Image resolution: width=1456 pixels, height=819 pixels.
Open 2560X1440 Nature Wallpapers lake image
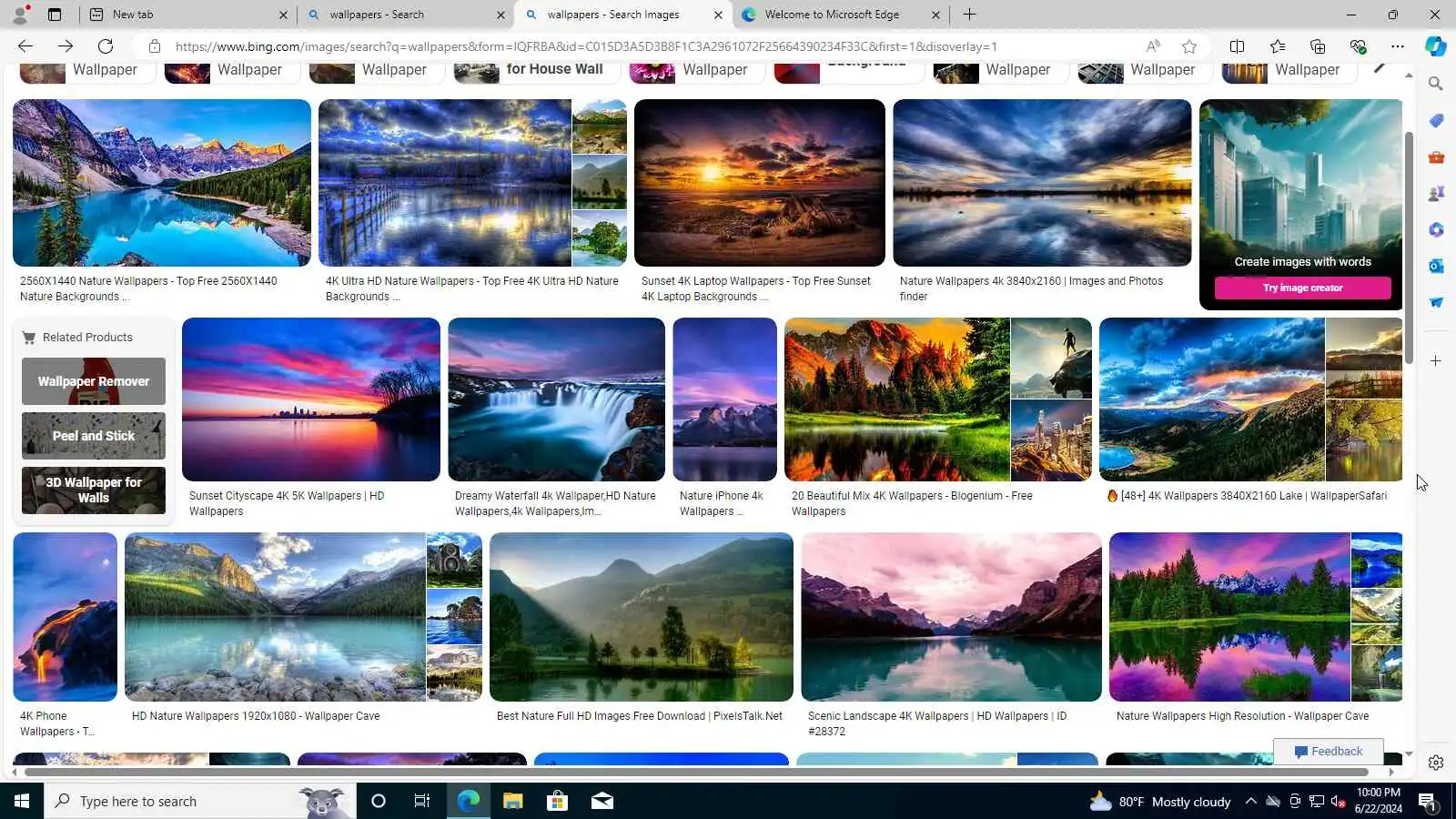pyautogui.click(x=162, y=183)
